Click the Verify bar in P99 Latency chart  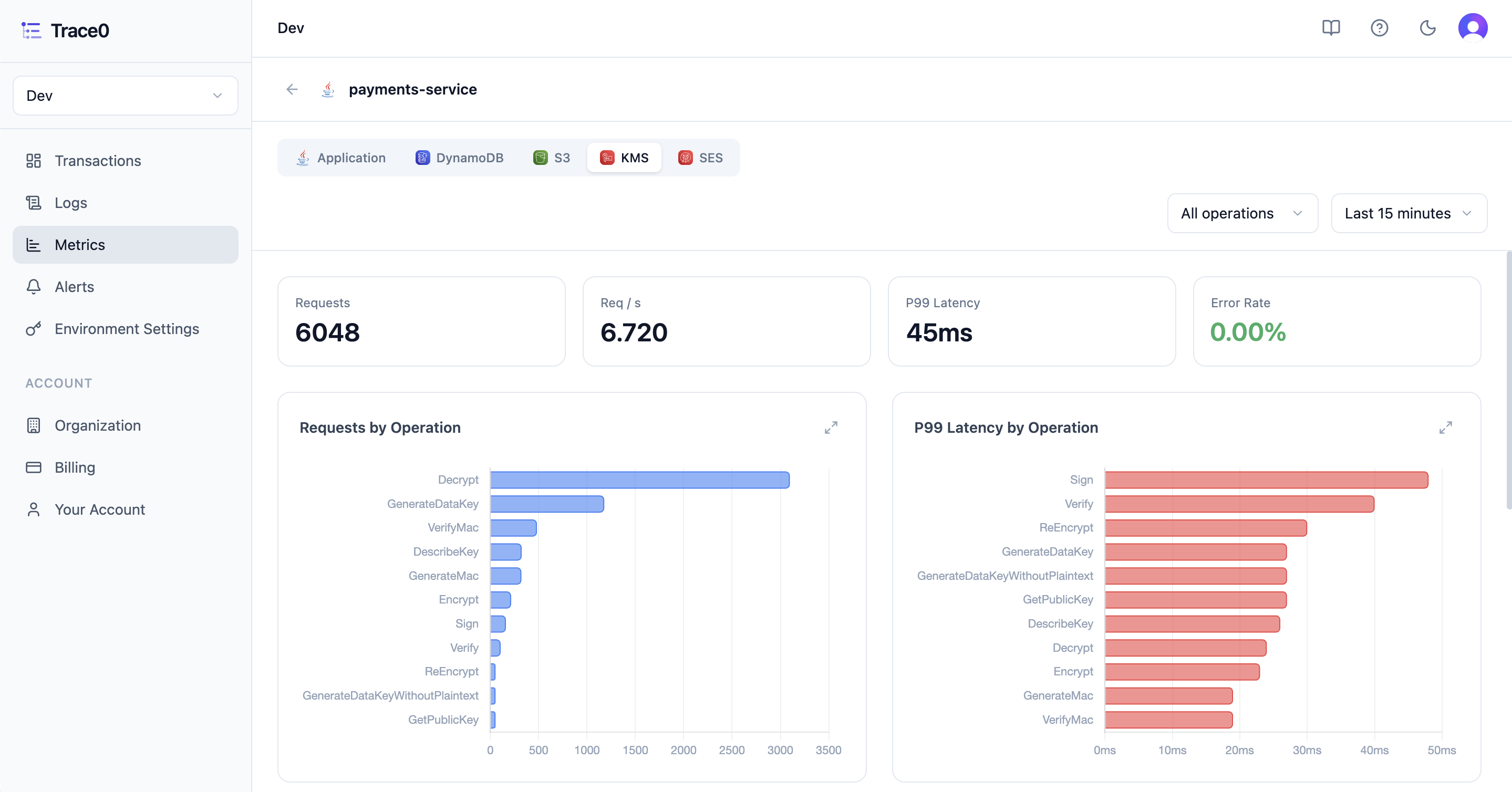click(1239, 504)
